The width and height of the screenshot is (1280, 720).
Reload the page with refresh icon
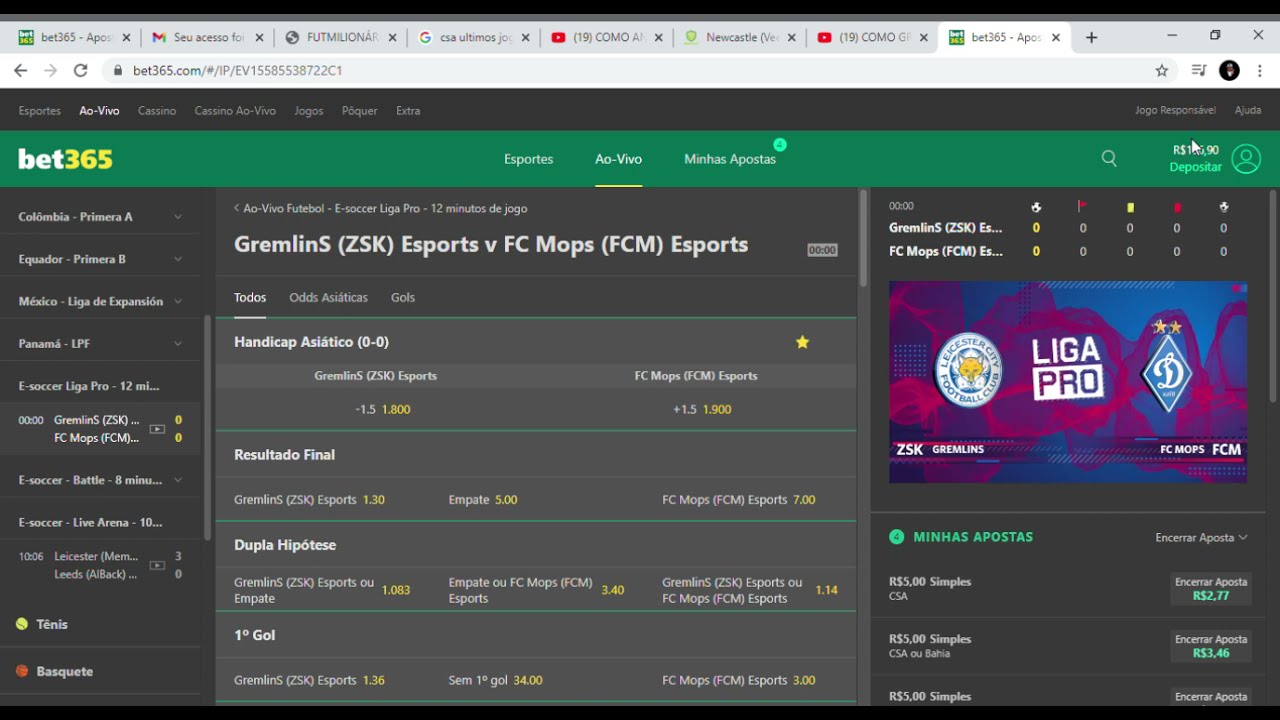pyautogui.click(x=81, y=70)
